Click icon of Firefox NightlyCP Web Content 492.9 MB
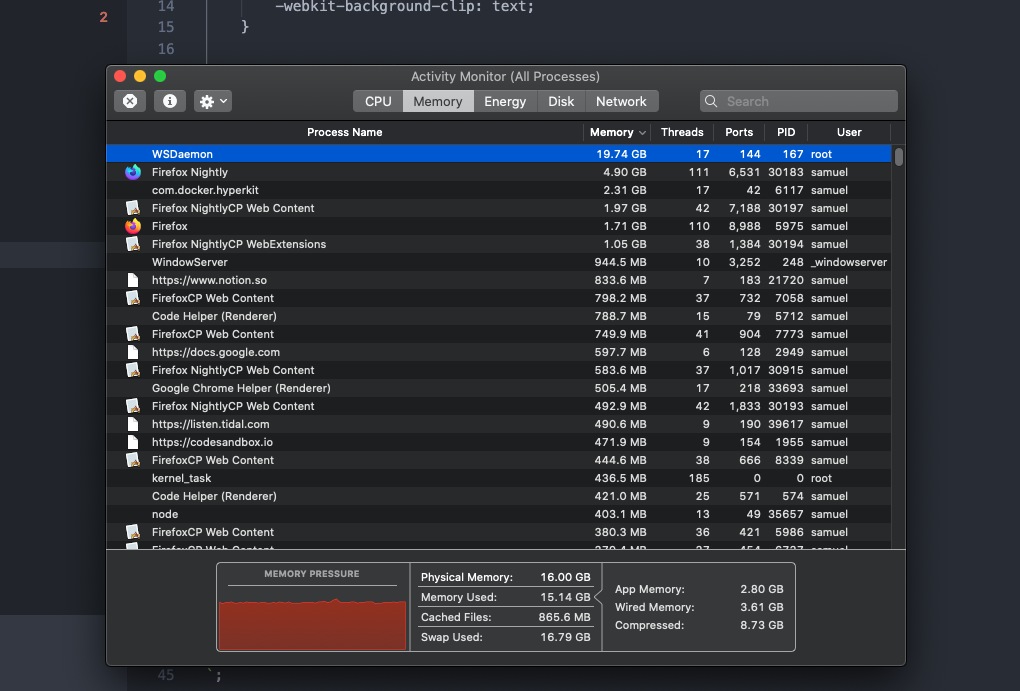 133,406
